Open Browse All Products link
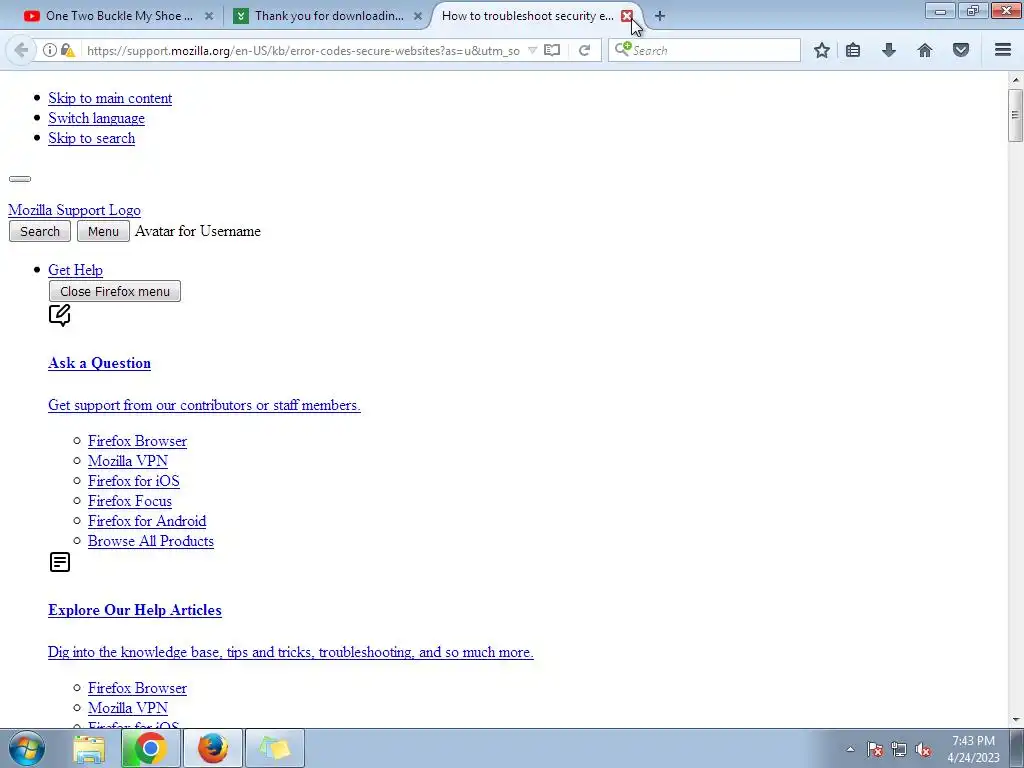1024x768 pixels. tap(151, 541)
